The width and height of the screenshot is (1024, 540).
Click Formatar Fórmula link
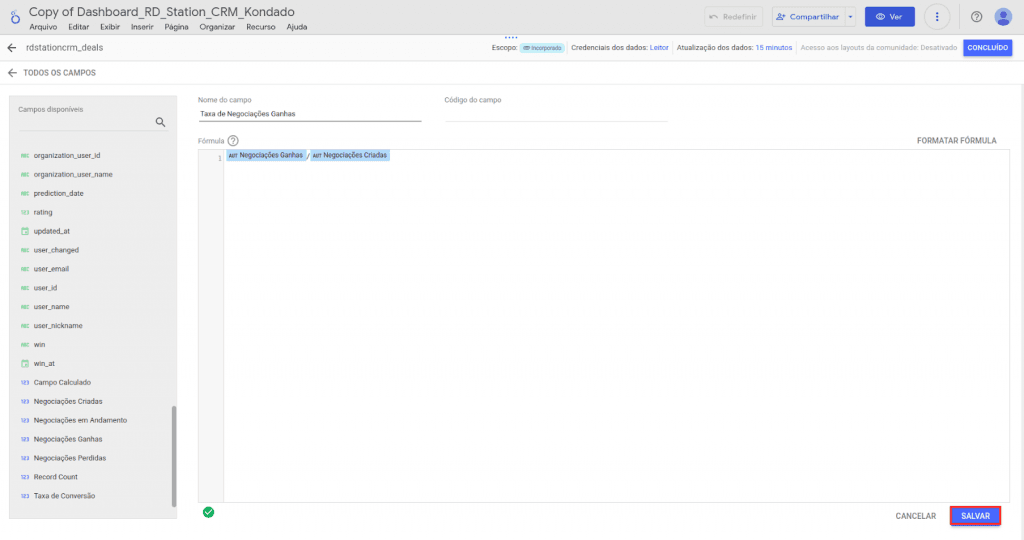(956, 141)
